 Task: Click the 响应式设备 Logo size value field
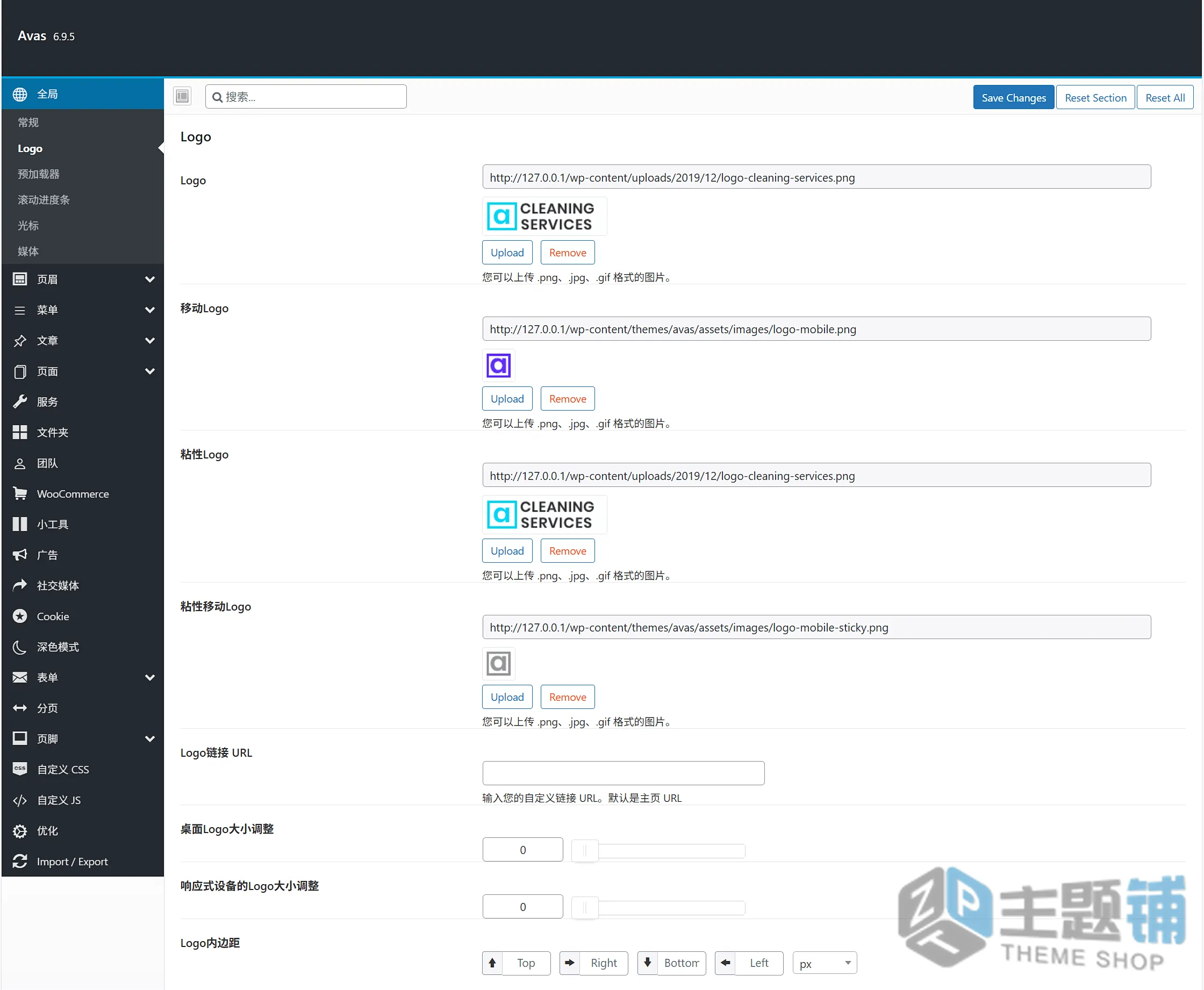tap(522, 907)
